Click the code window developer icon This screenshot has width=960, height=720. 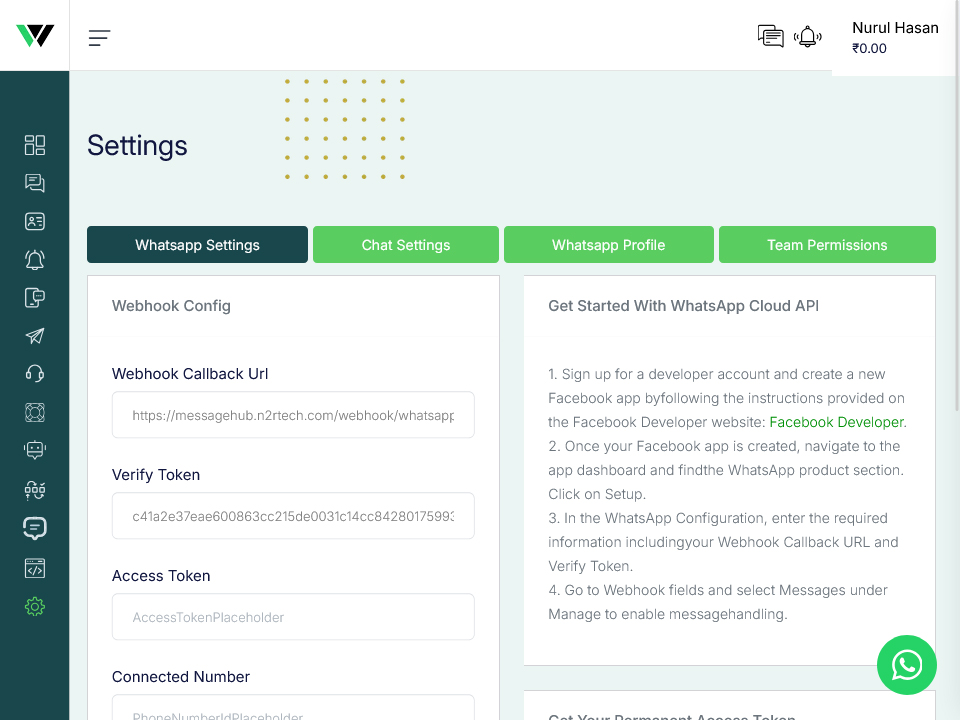pyautogui.click(x=35, y=568)
